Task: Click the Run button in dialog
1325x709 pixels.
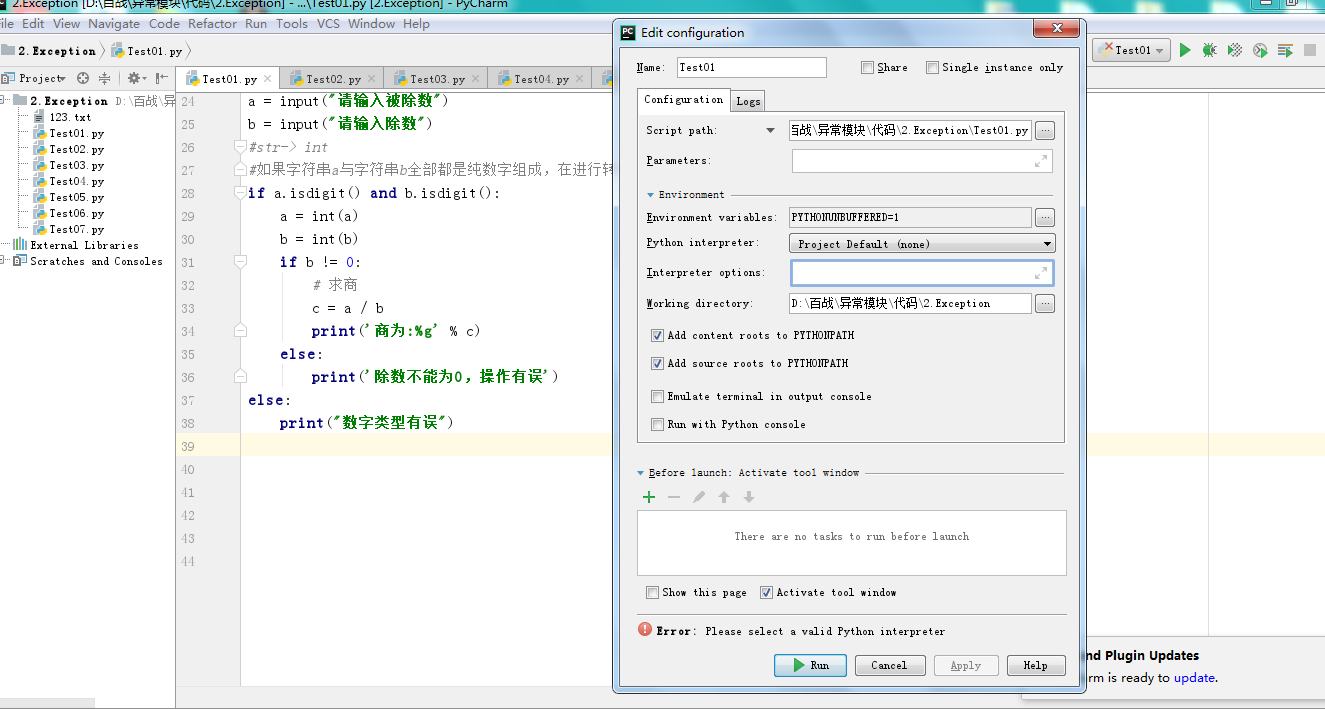Action: click(810, 665)
